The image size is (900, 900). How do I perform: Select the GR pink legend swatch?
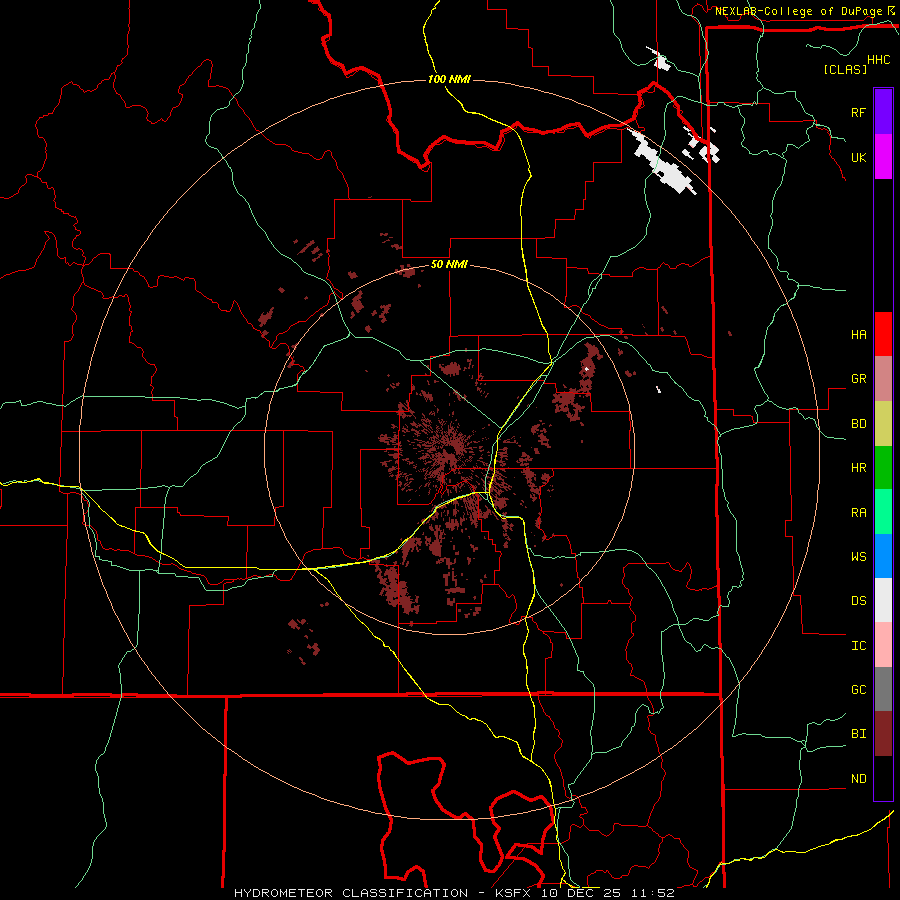coord(883,378)
